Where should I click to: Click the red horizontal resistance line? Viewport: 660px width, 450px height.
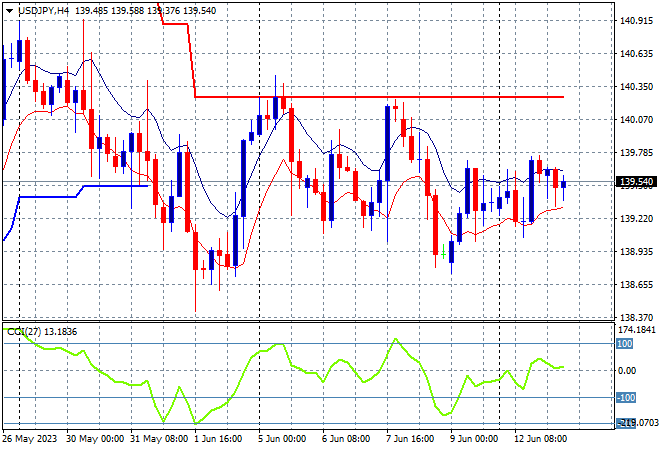pyautogui.click(x=379, y=97)
